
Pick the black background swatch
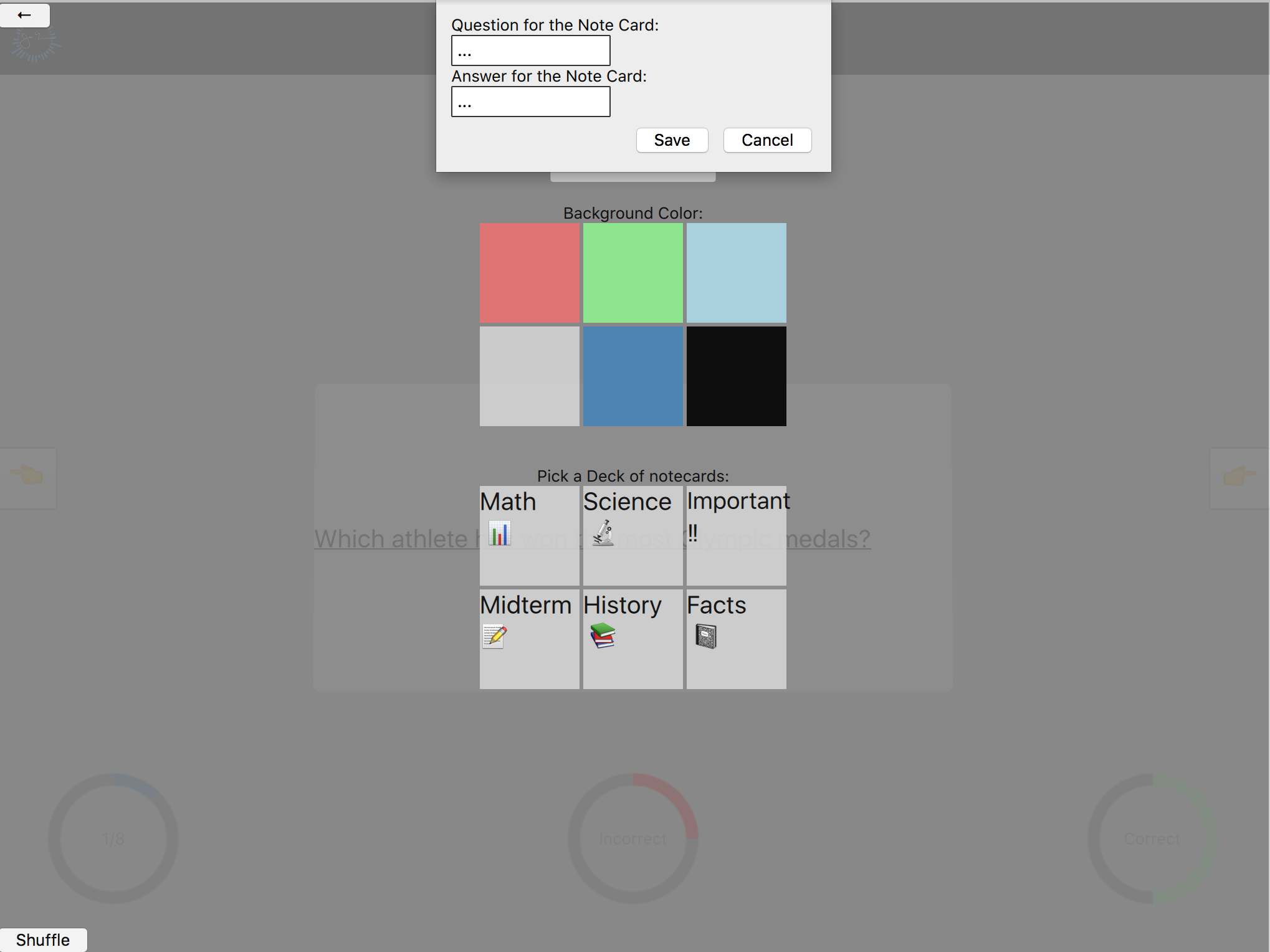(x=736, y=376)
